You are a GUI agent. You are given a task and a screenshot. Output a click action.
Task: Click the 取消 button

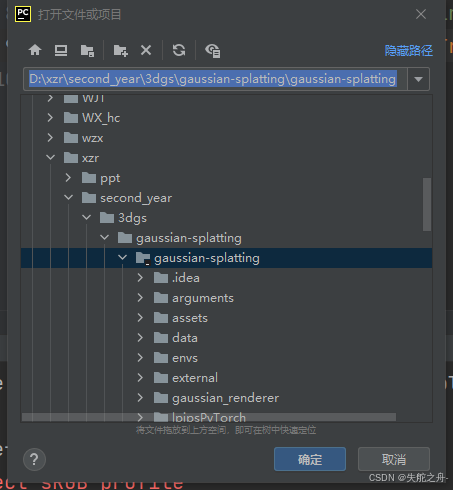click(x=394, y=459)
